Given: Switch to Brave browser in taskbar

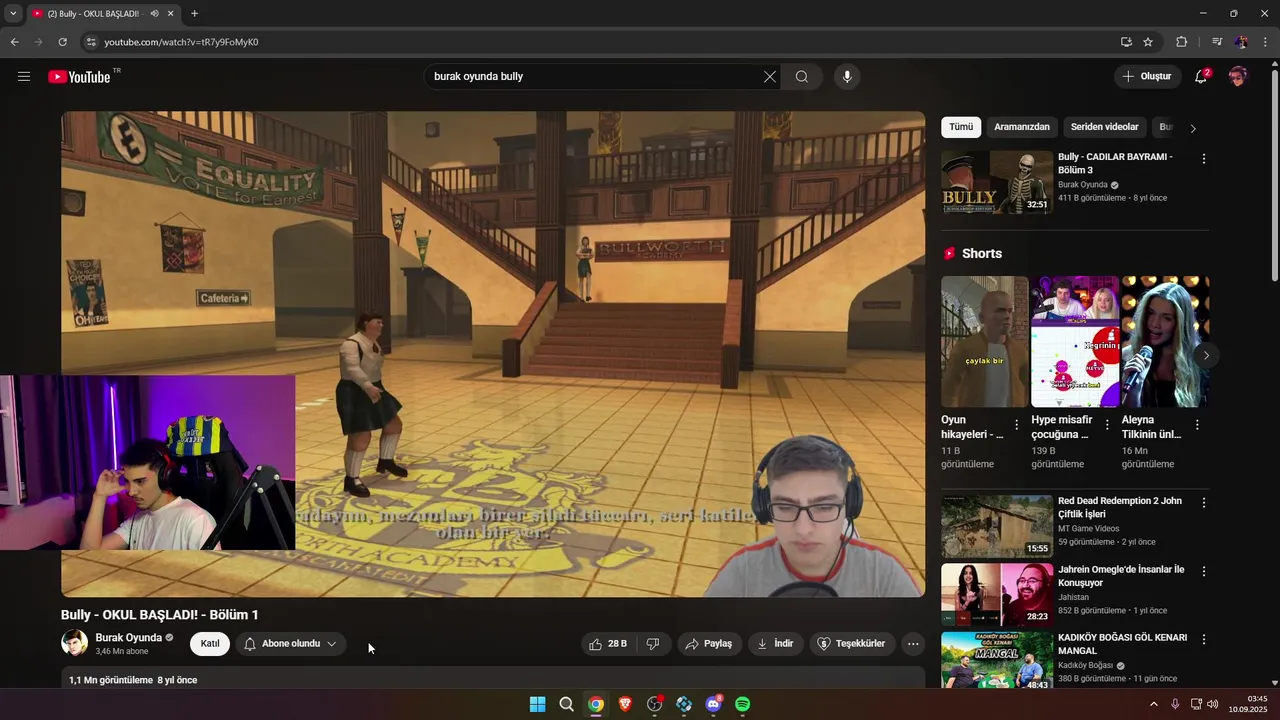Looking at the screenshot, I should click(625, 704).
